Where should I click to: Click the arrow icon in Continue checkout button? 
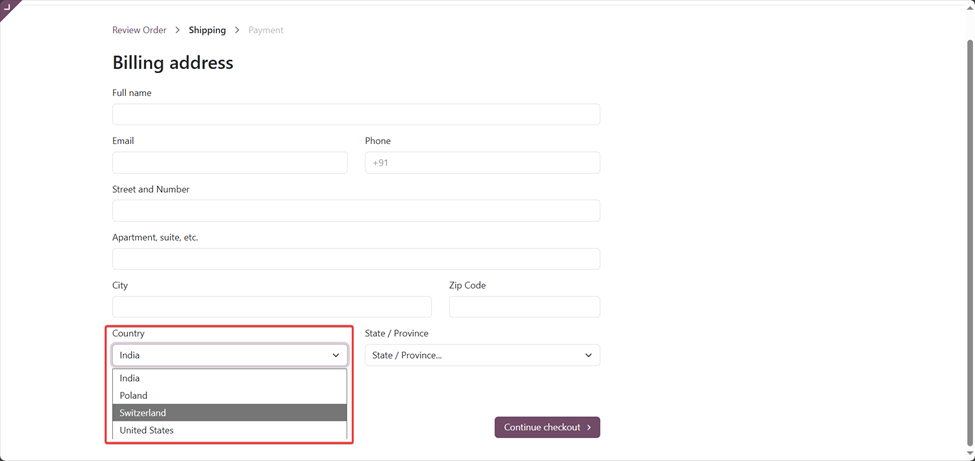coord(589,427)
